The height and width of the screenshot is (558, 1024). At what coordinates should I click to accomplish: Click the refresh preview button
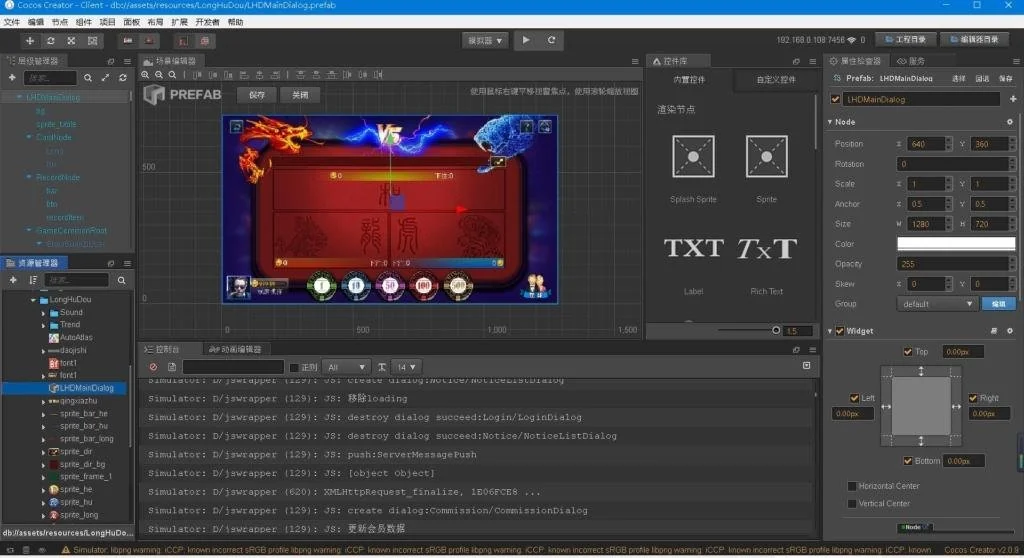[x=552, y=41]
